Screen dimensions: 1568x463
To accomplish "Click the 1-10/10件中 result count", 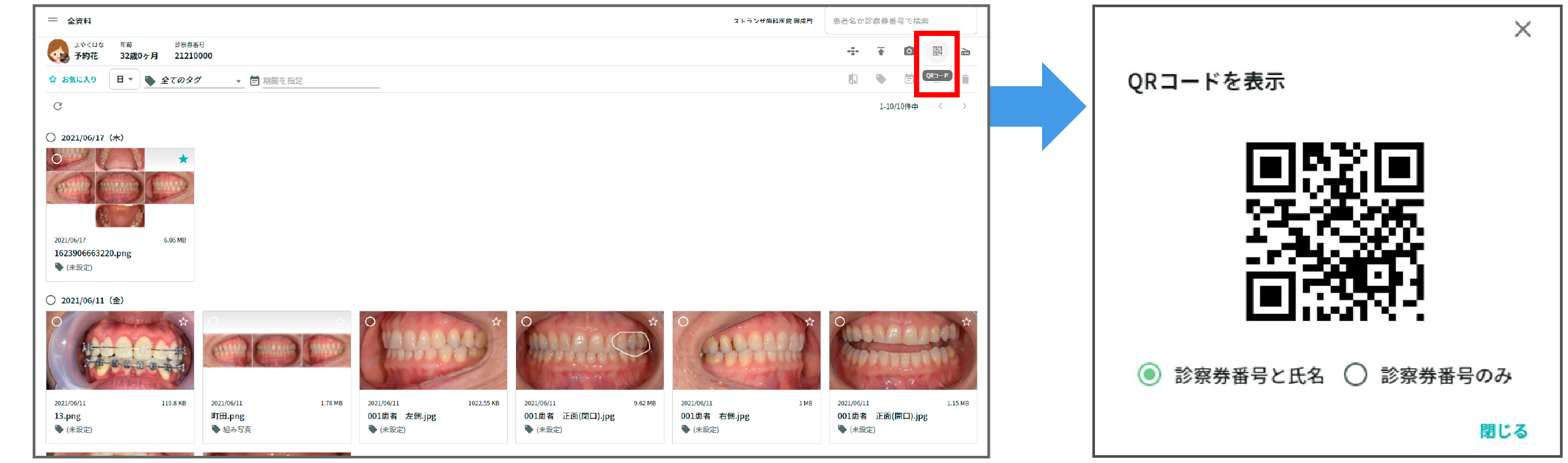I will click(x=899, y=107).
